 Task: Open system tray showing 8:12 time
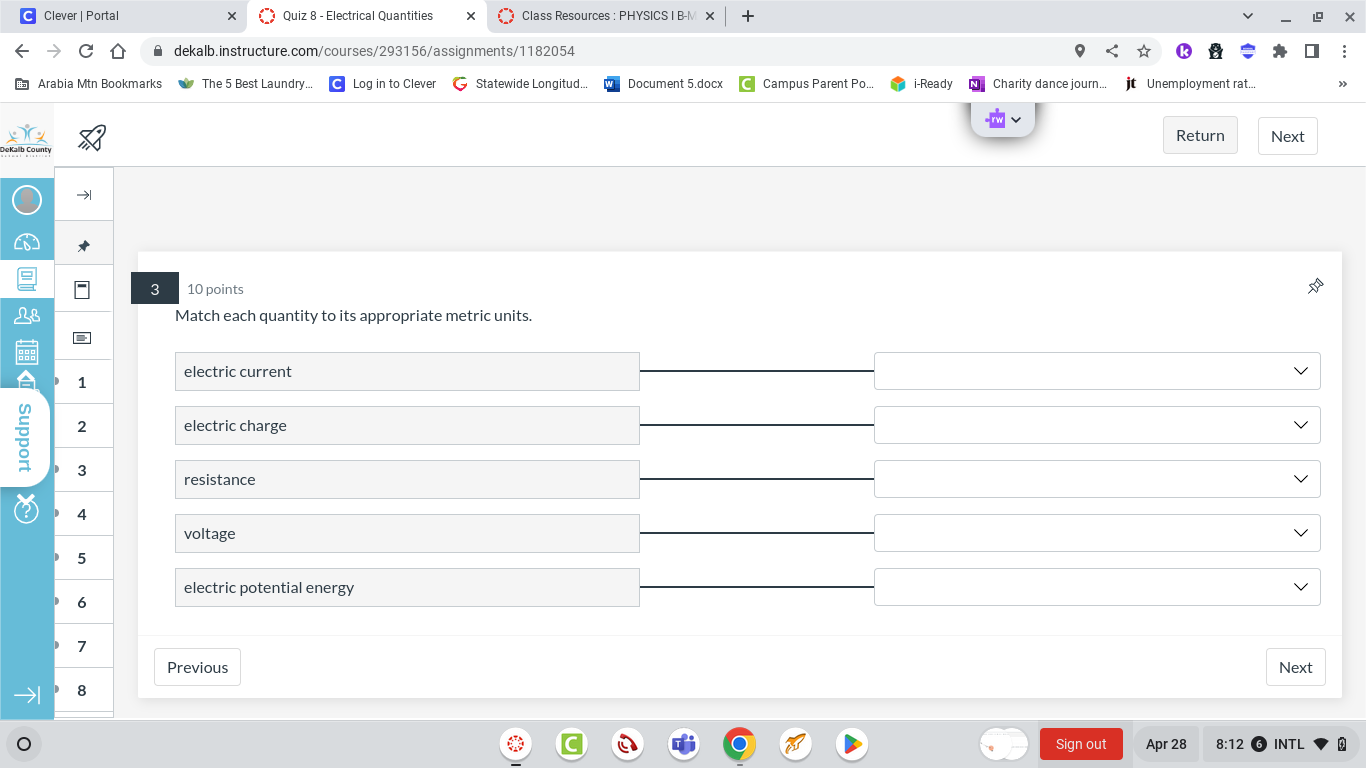tap(1280, 744)
